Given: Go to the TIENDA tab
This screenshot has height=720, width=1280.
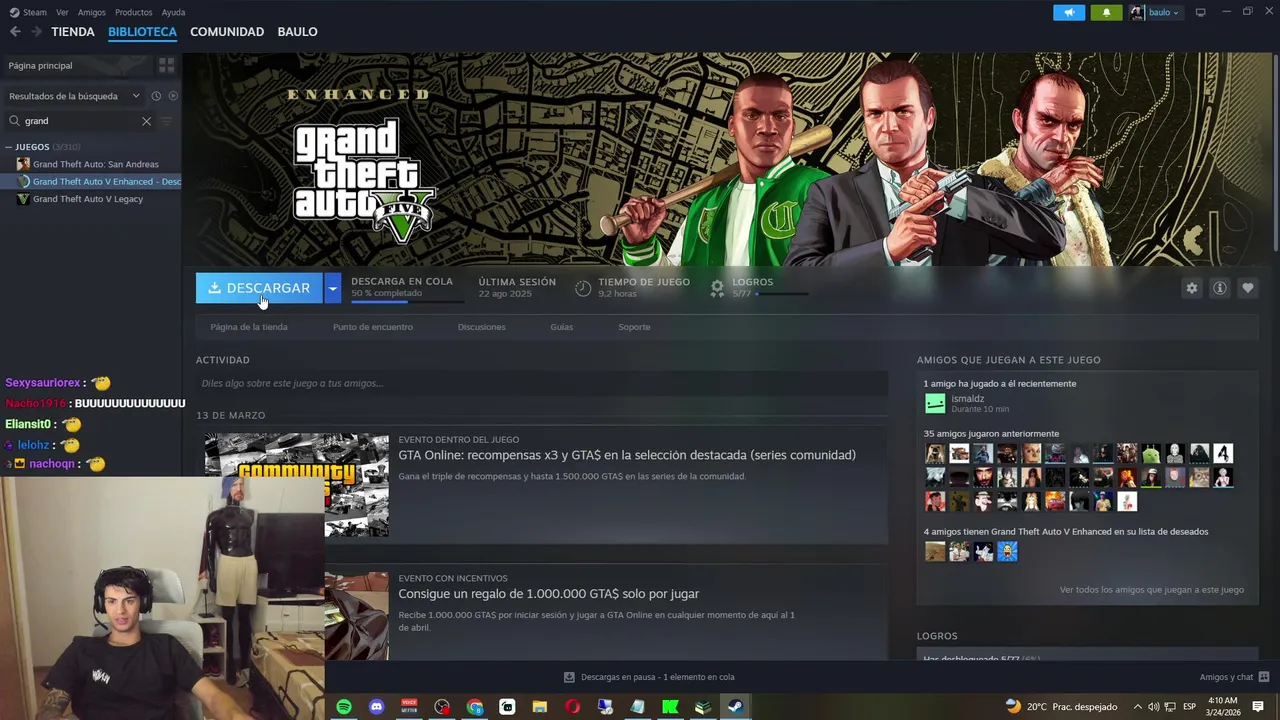Looking at the screenshot, I should point(73,32).
